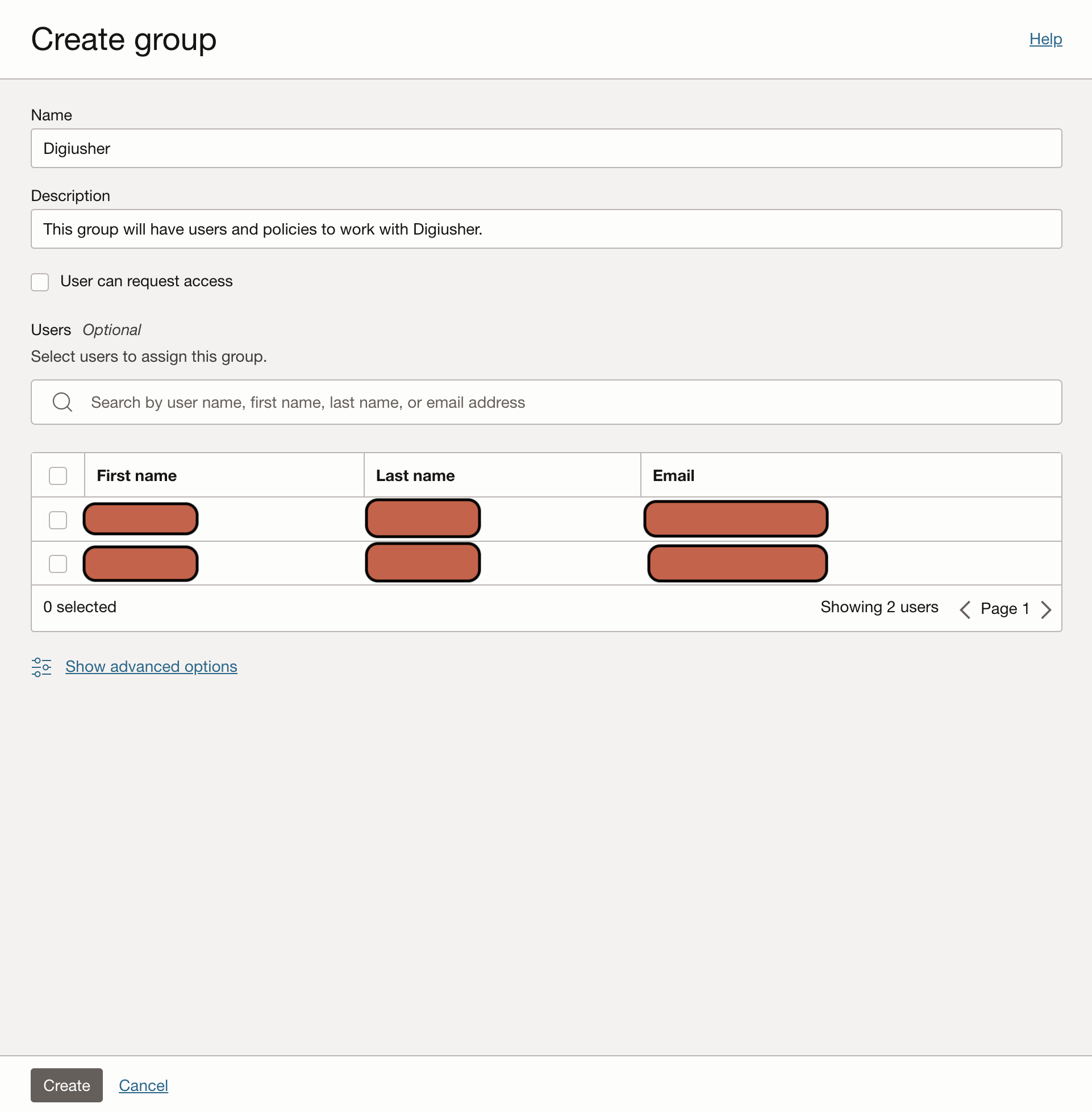The image size is (1092, 1112).
Task: Toggle the User can request access checkbox
Action: point(40,281)
